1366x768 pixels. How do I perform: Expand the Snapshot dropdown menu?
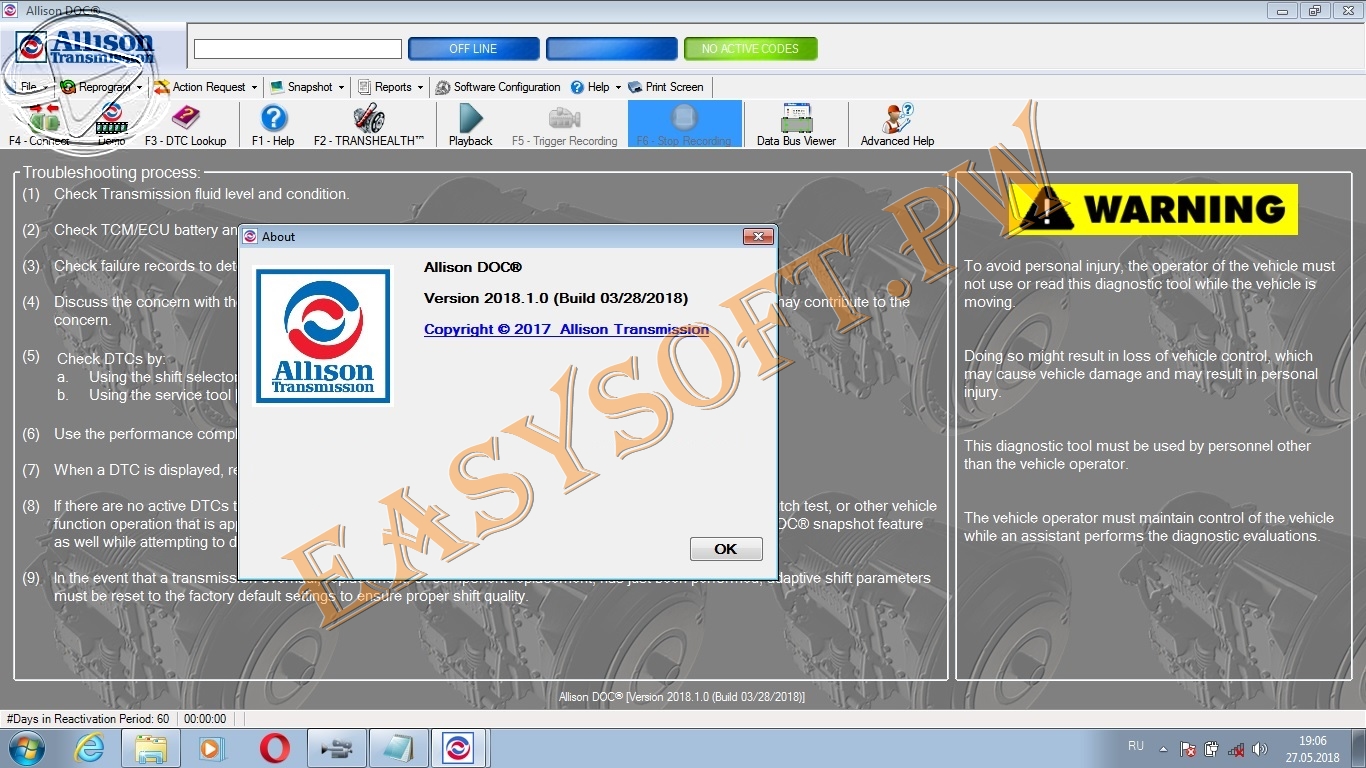[308, 87]
